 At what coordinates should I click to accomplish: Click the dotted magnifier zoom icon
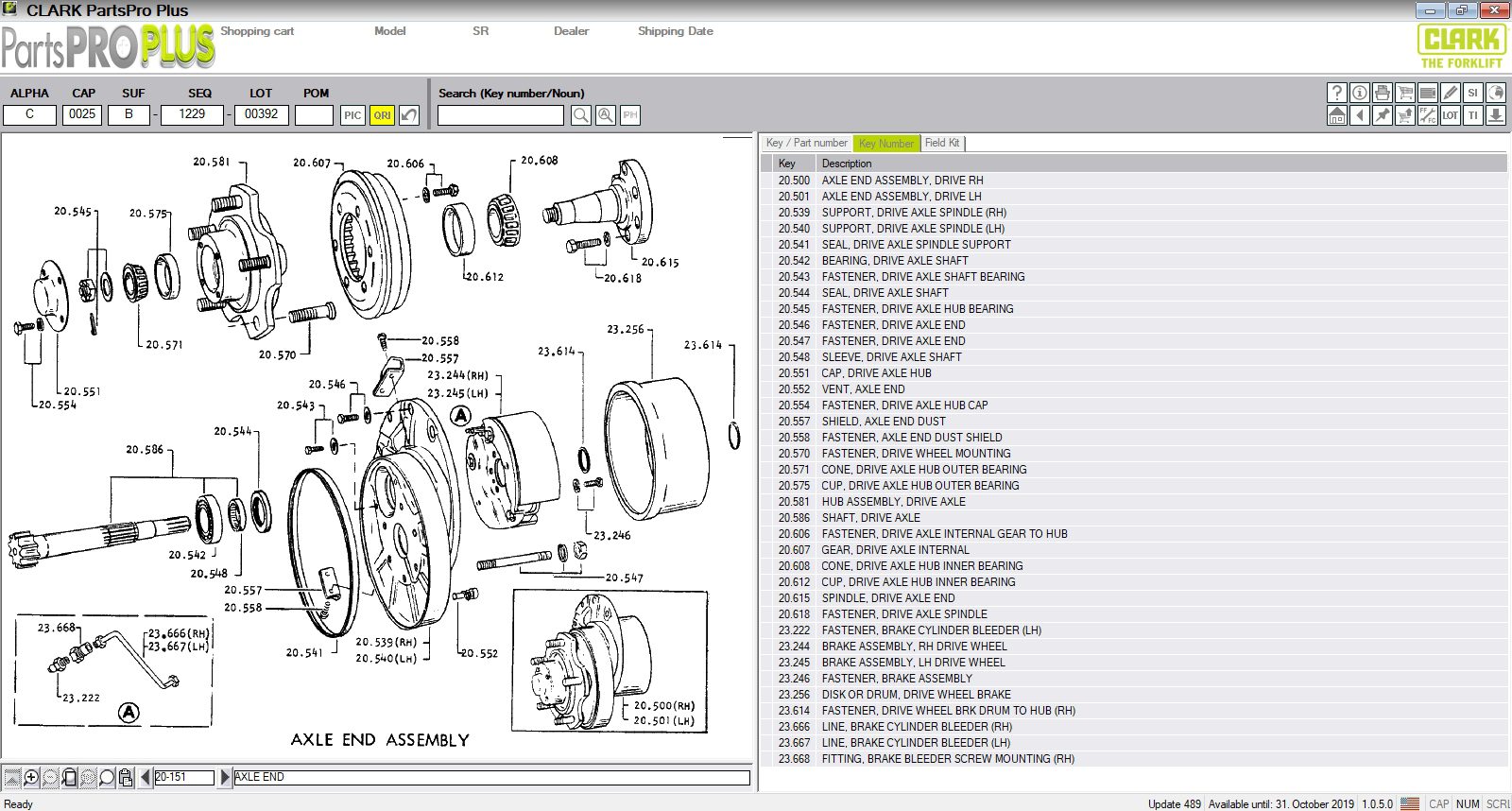coord(88,777)
